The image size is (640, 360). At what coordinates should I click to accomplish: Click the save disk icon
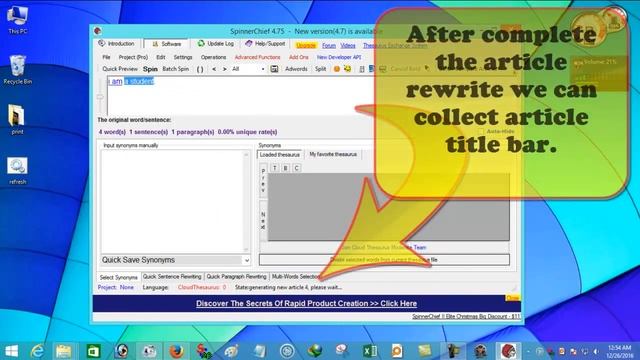274,69
